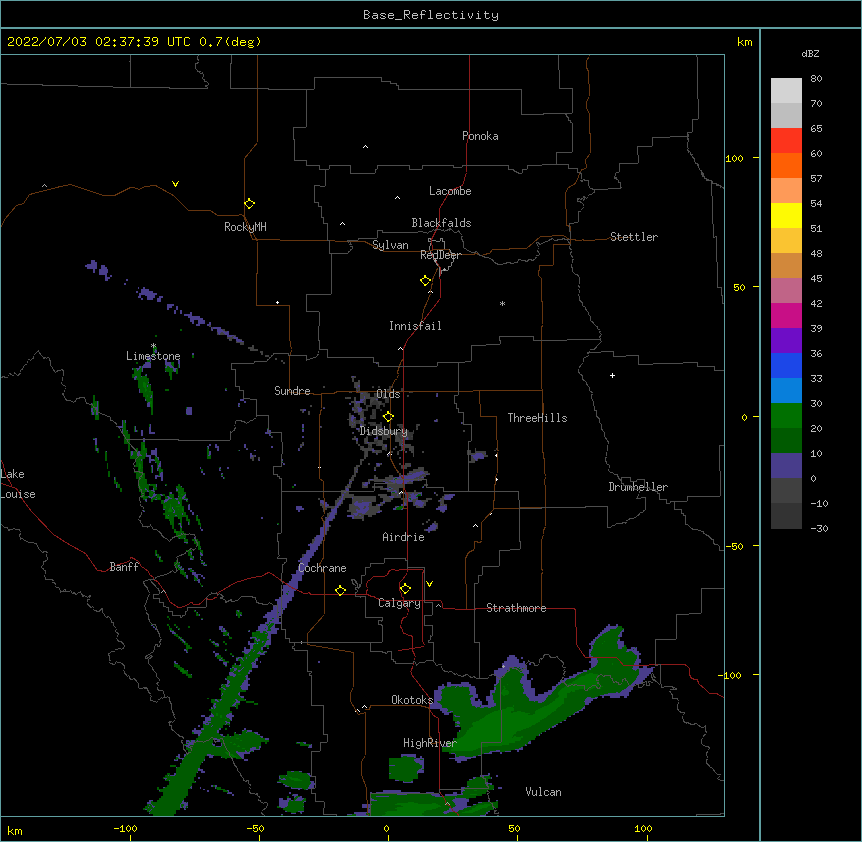Viewport: 862px width, 842px height.
Task: Click the Stettler town label
Action: (x=634, y=237)
